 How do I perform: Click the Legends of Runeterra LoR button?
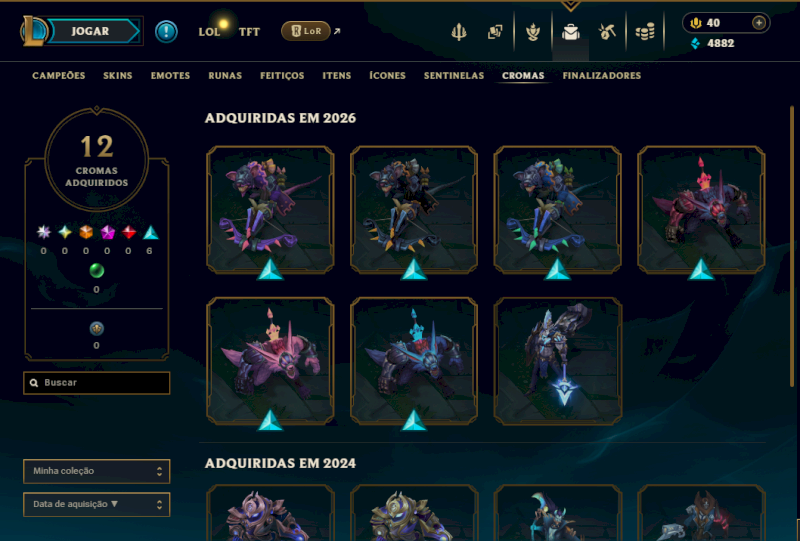click(x=306, y=32)
